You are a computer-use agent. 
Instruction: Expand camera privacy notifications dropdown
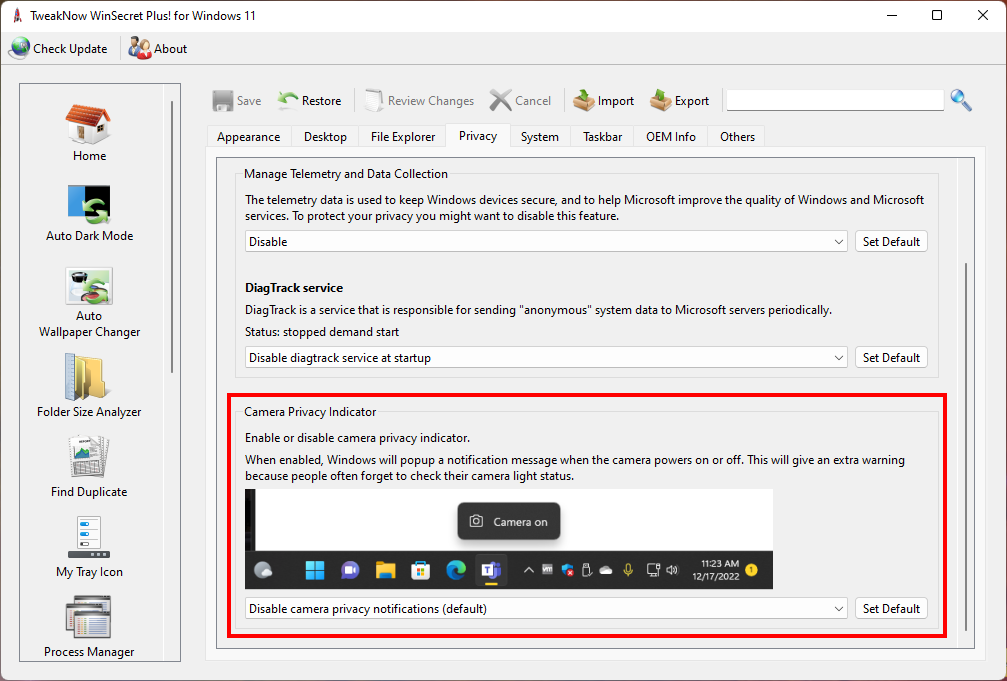click(x=546, y=608)
